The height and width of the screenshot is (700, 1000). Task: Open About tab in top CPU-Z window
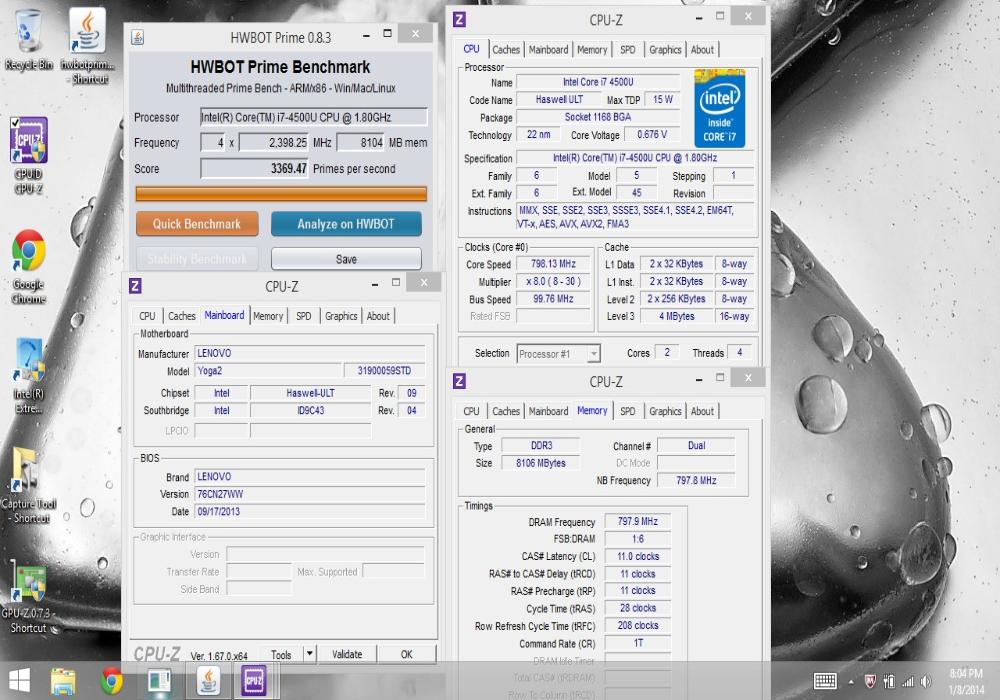pyautogui.click(x=702, y=50)
